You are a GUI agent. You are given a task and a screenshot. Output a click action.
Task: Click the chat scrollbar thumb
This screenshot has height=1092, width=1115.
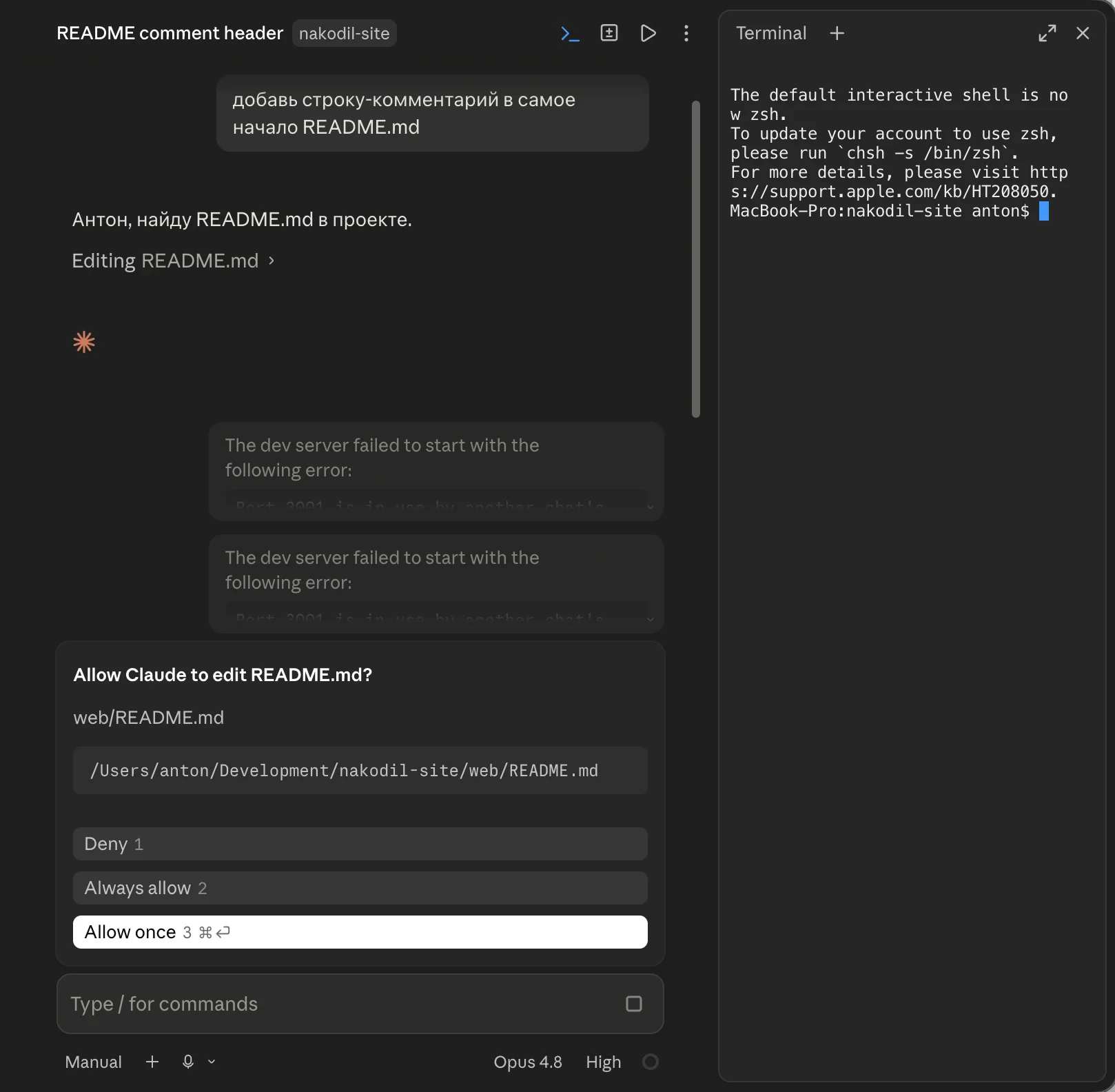pyautogui.click(x=696, y=259)
